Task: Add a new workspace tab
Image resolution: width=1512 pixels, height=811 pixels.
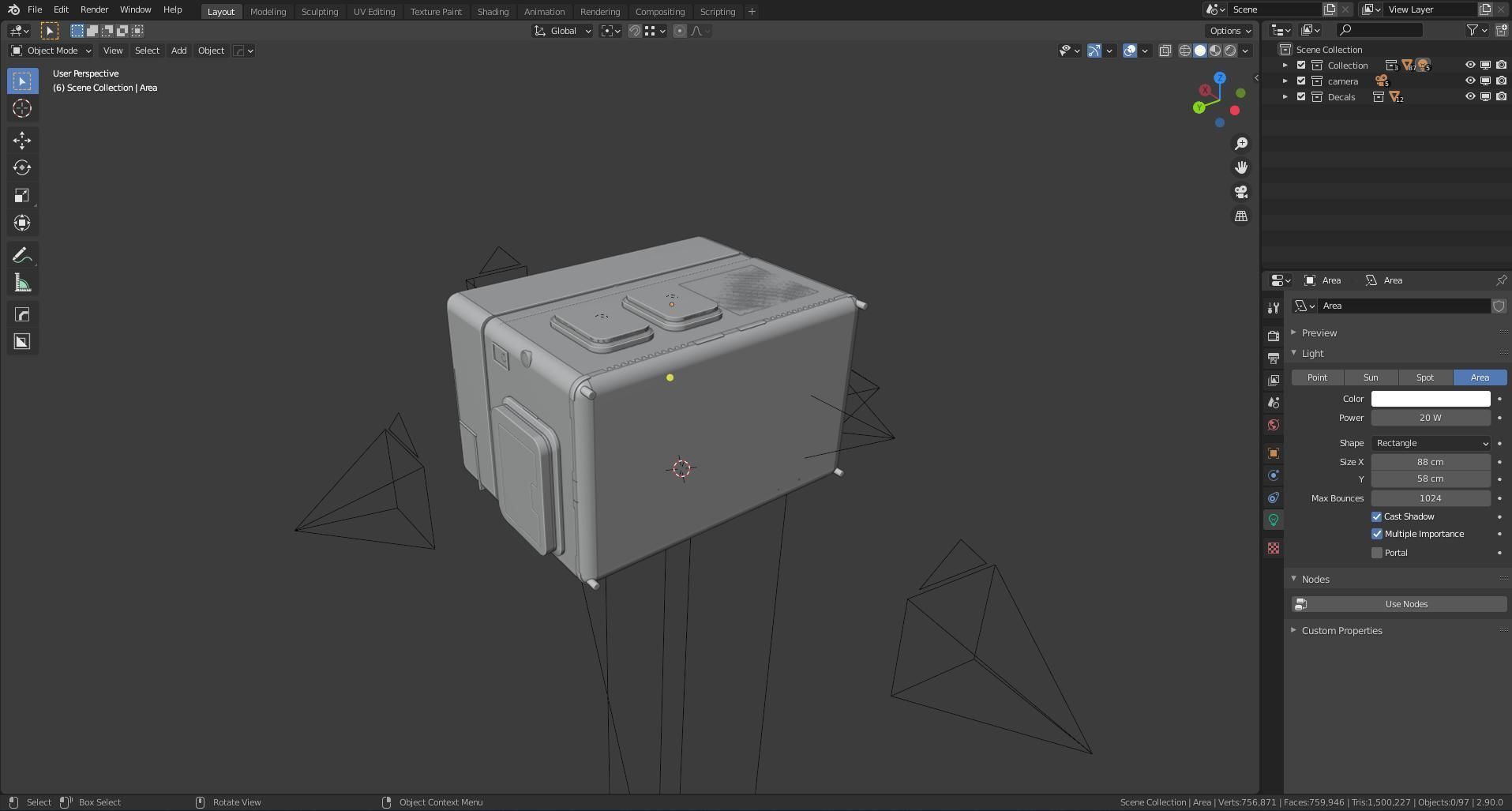Action: [752, 12]
